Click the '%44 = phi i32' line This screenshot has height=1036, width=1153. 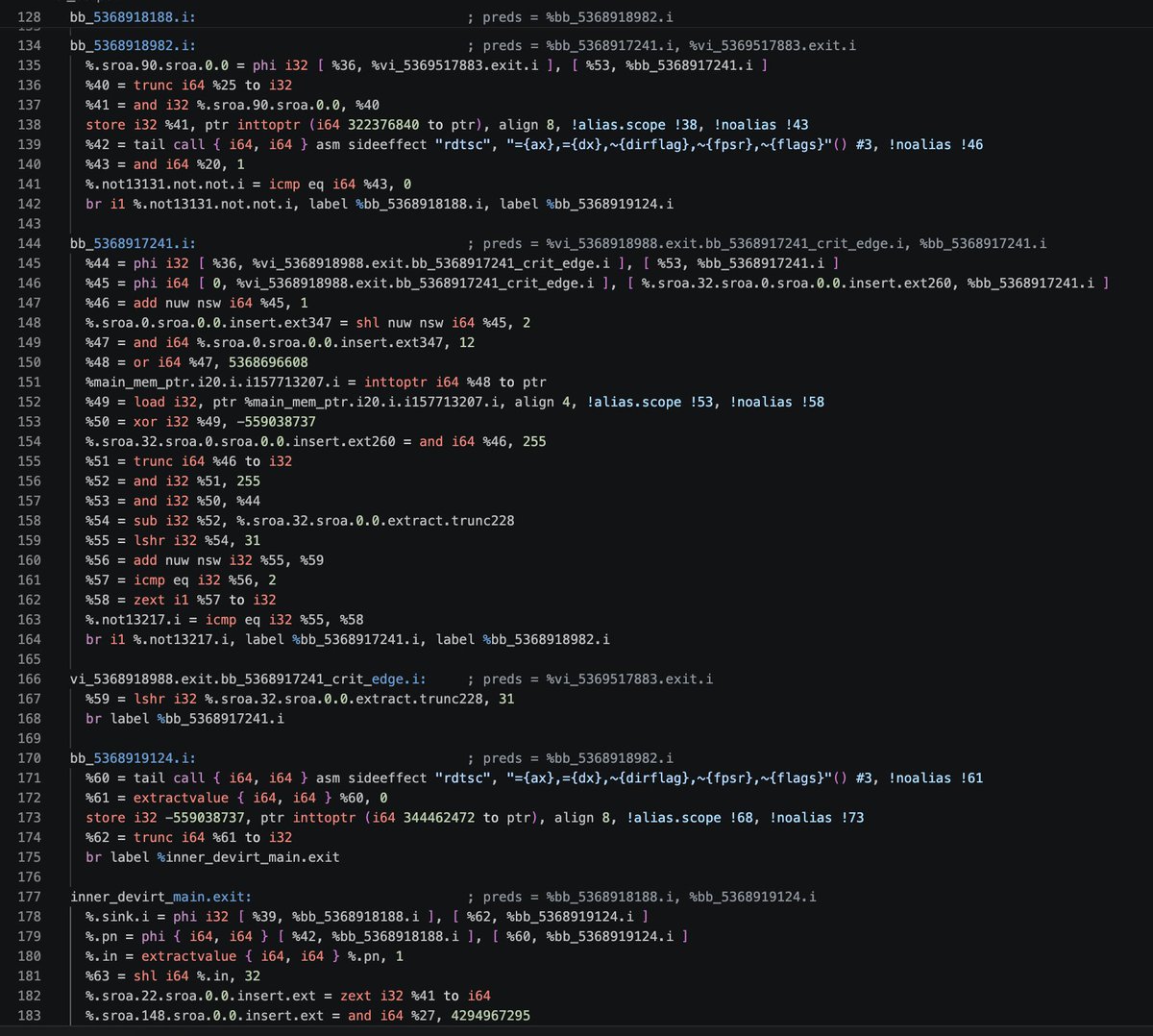462,263
